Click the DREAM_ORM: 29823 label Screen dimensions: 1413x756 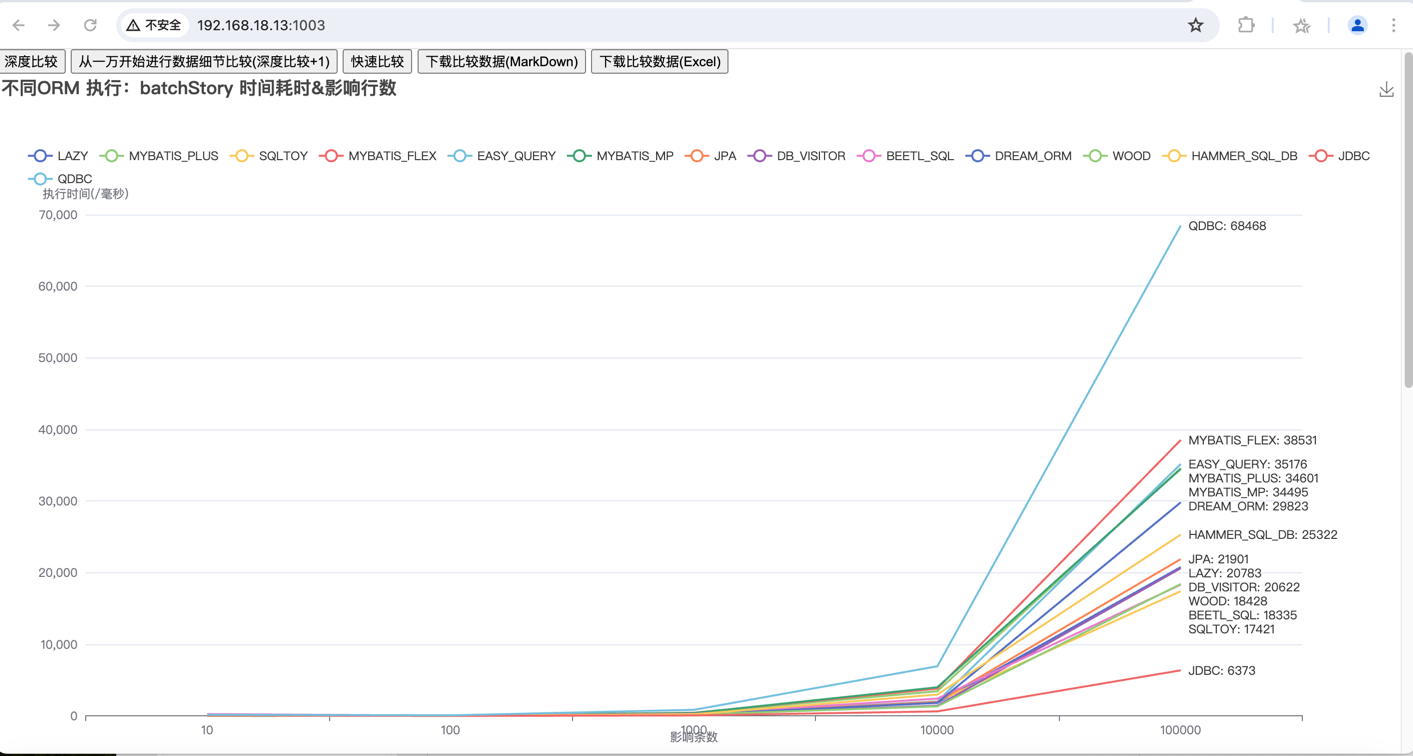(x=1248, y=506)
